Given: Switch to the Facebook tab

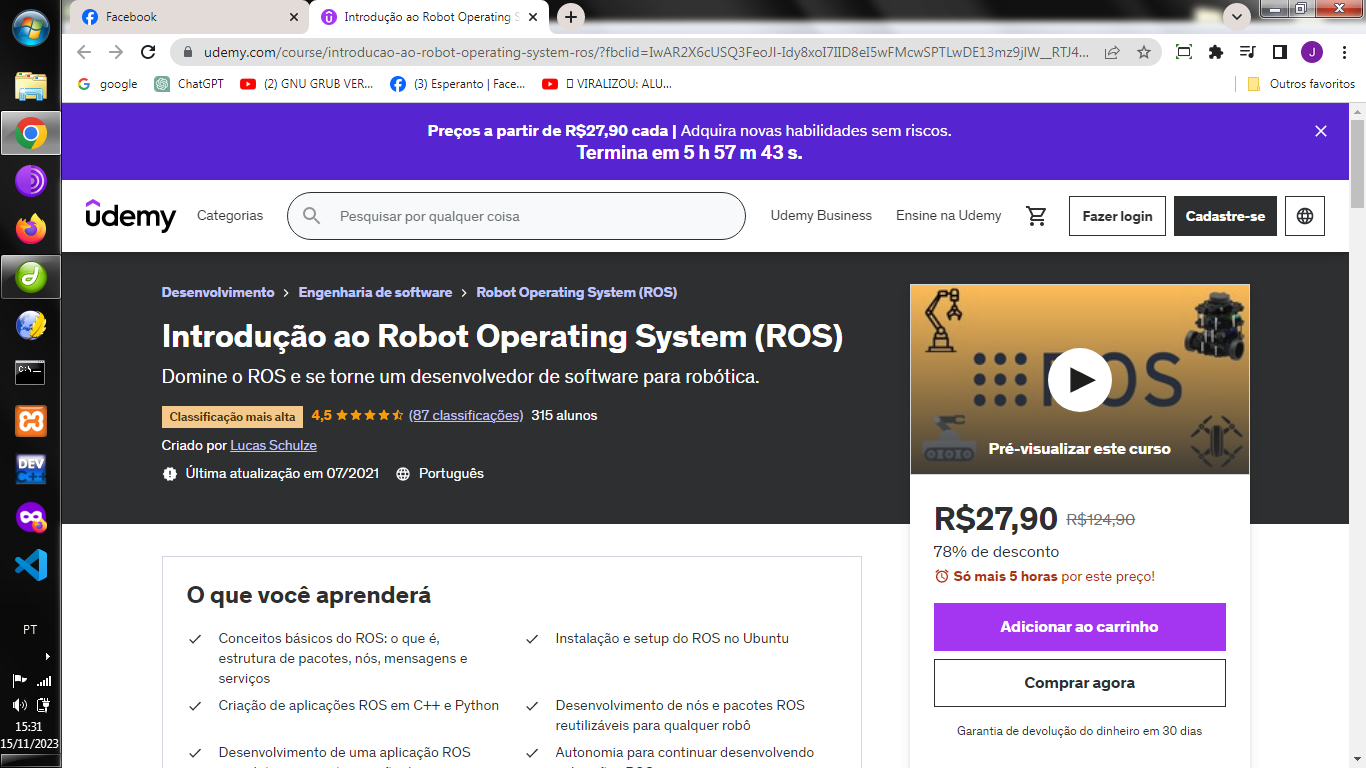Looking at the screenshot, I should click(x=190, y=17).
